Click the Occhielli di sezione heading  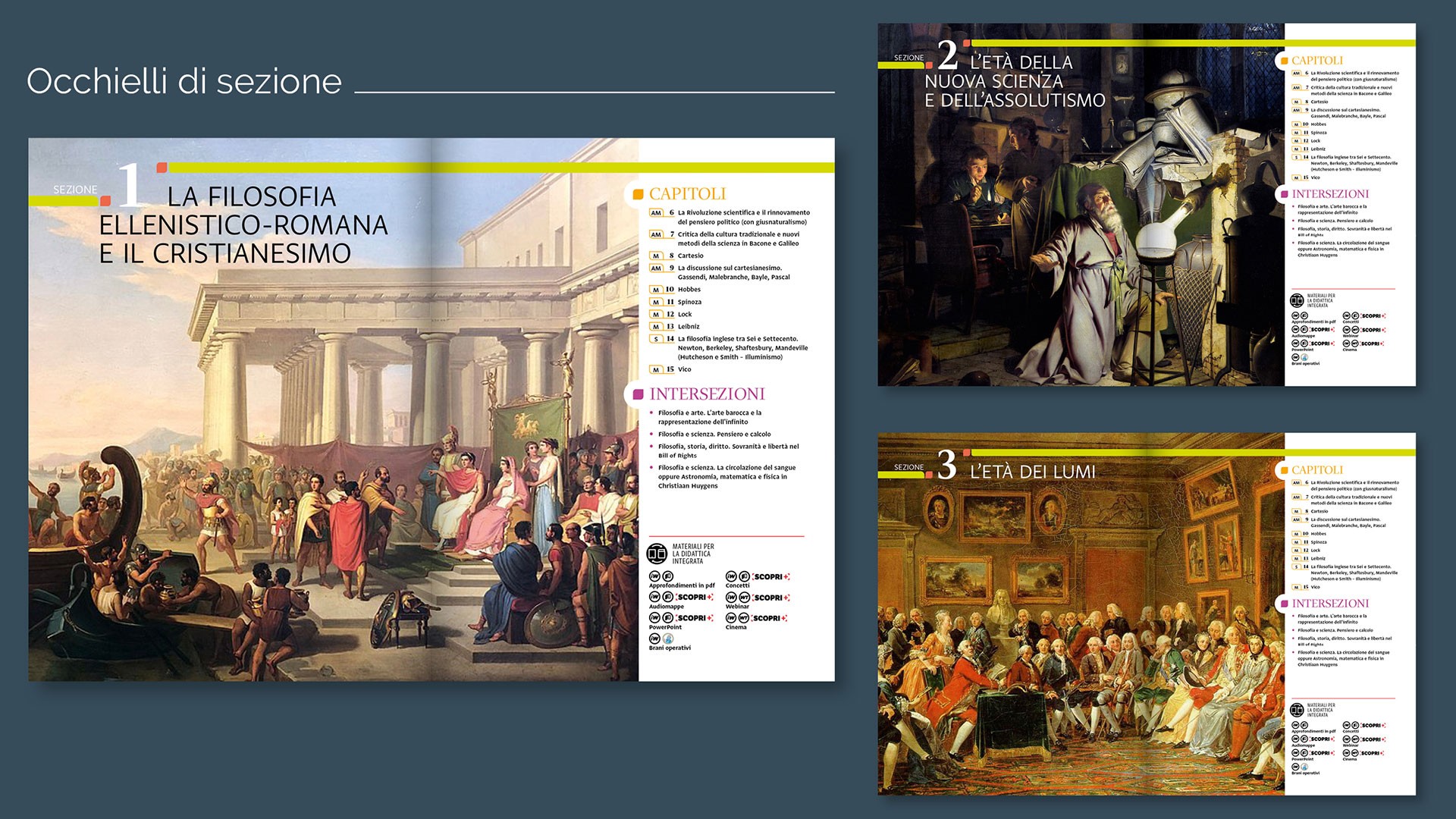184,82
